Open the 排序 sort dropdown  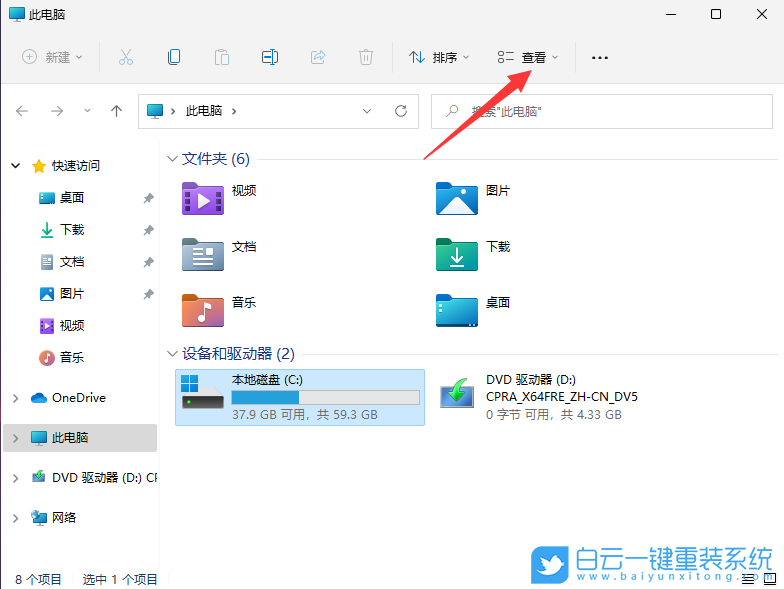click(x=439, y=58)
